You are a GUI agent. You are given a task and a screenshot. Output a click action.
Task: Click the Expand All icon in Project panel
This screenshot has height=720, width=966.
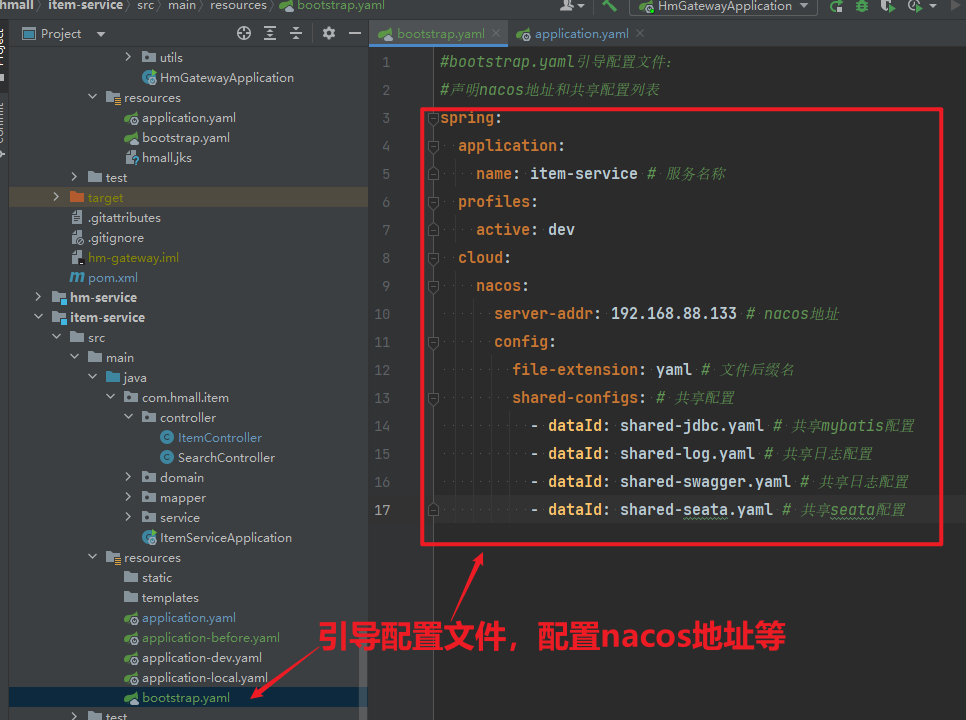(272, 34)
